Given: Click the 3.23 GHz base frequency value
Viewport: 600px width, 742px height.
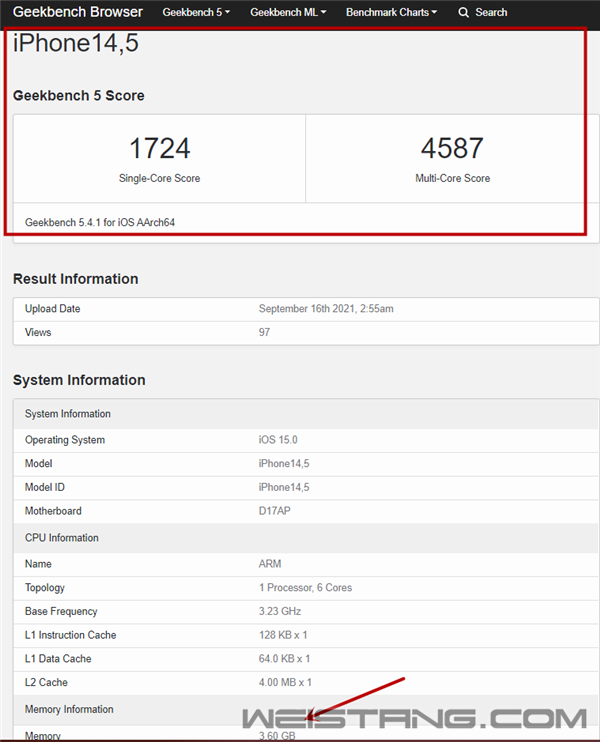Looking at the screenshot, I should click(x=278, y=611).
